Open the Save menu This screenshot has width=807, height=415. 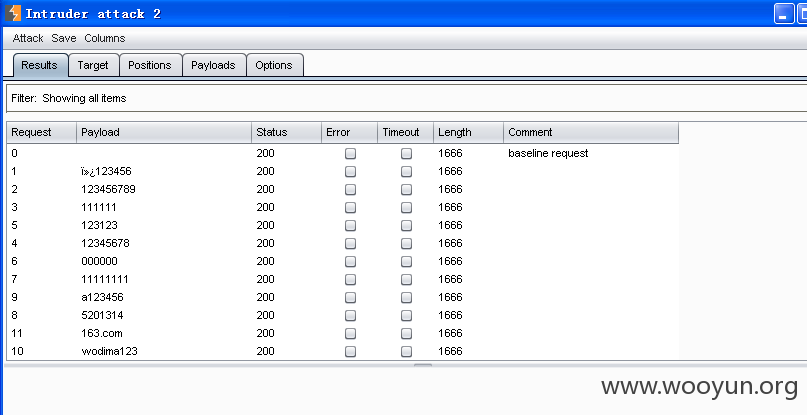pyautogui.click(x=64, y=38)
